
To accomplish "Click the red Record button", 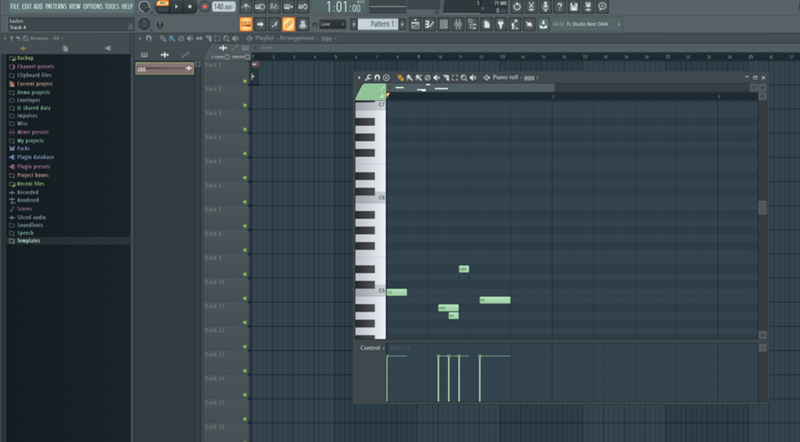I will click(204, 7).
